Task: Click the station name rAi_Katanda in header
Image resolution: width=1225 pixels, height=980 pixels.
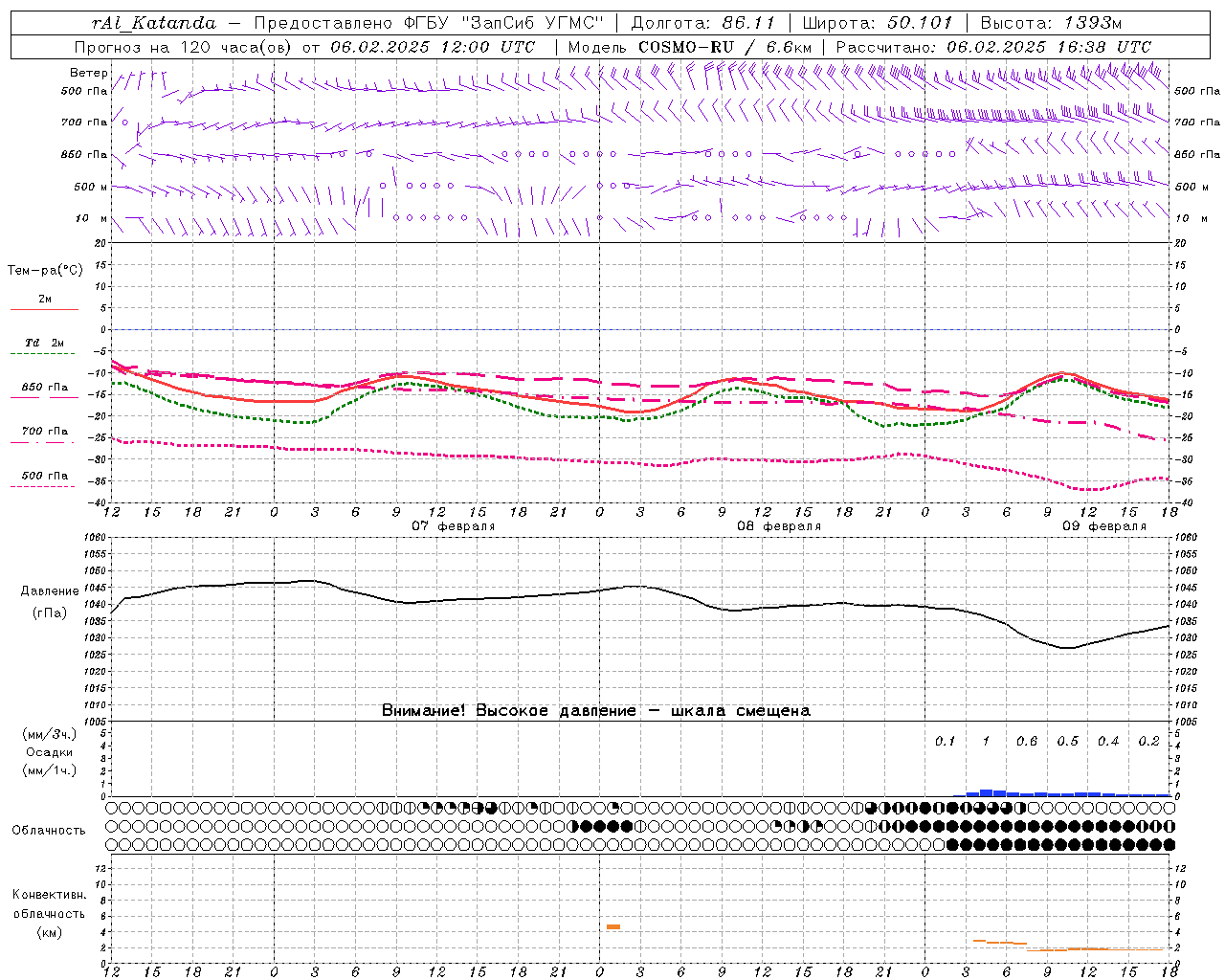Action: click(154, 23)
